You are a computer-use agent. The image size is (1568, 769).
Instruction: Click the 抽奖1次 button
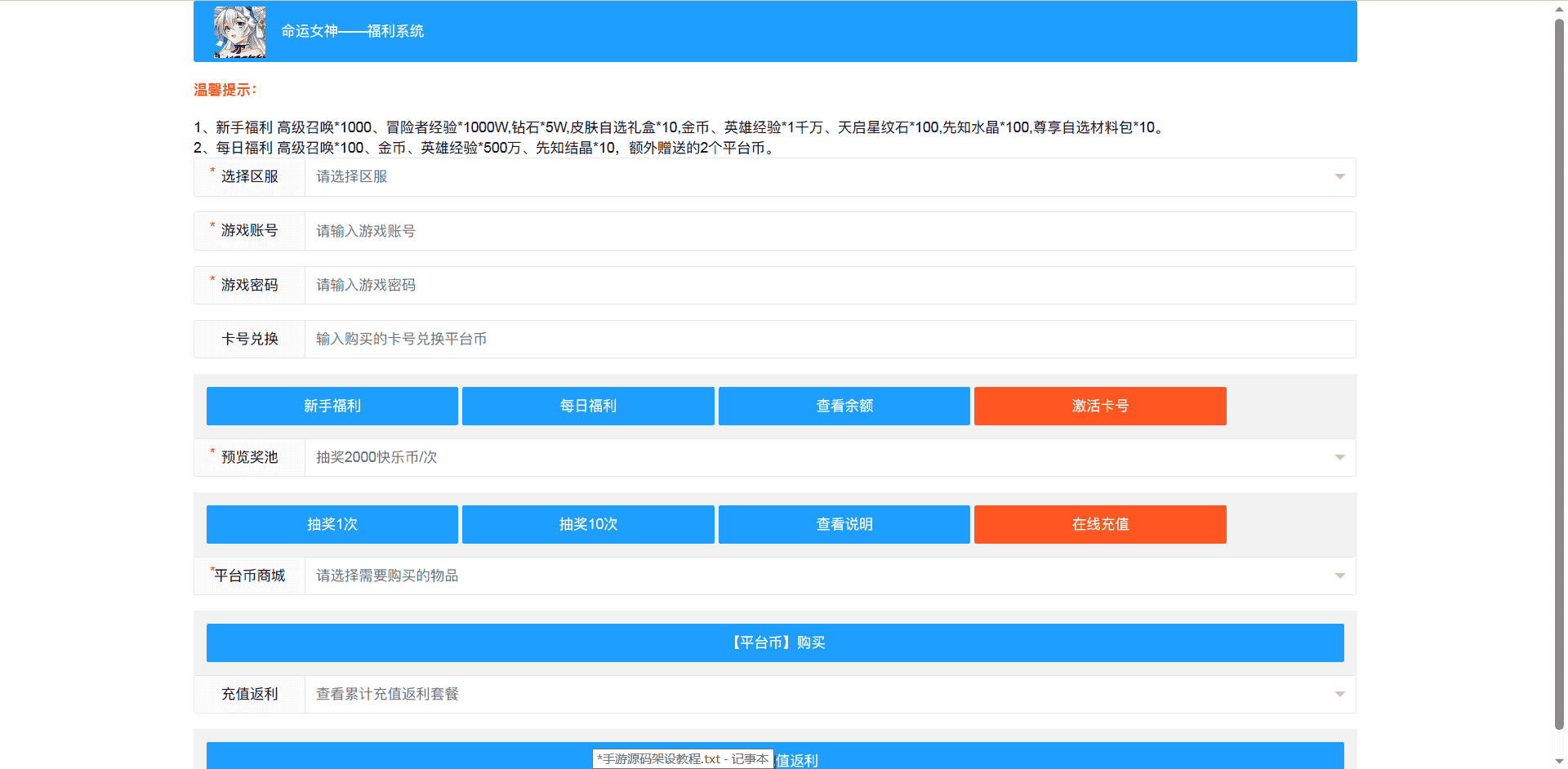point(332,525)
